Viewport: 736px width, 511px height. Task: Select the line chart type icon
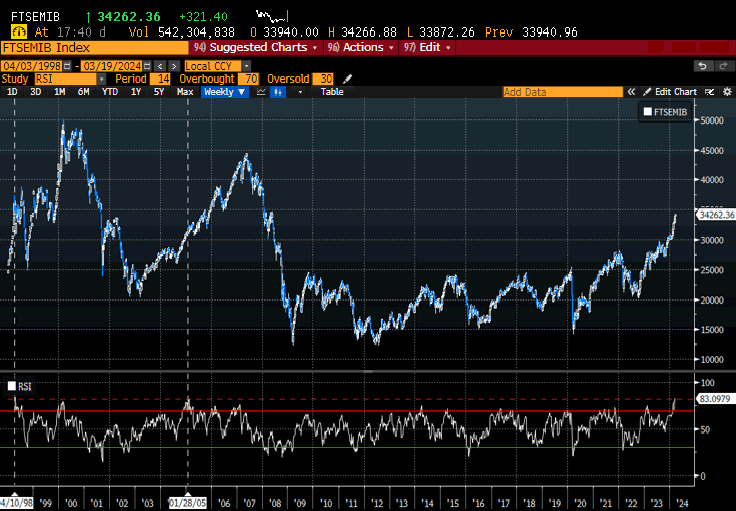click(260, 91)
